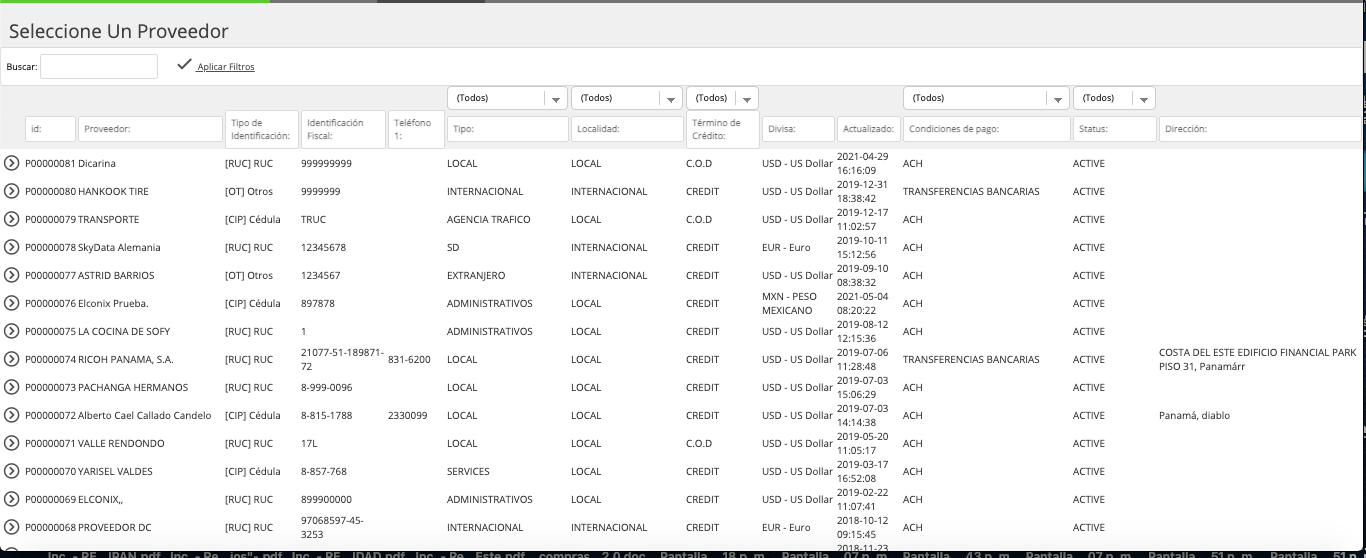Choose the arrow icon for VALLE RENDONDO

tap(11, 443)
